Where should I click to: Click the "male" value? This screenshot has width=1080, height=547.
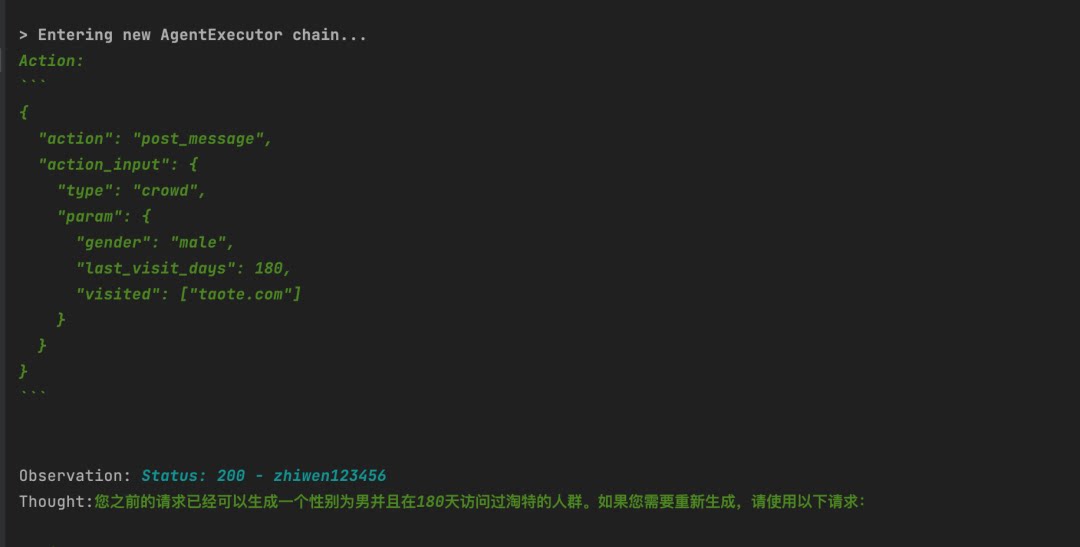coord(202,242)
